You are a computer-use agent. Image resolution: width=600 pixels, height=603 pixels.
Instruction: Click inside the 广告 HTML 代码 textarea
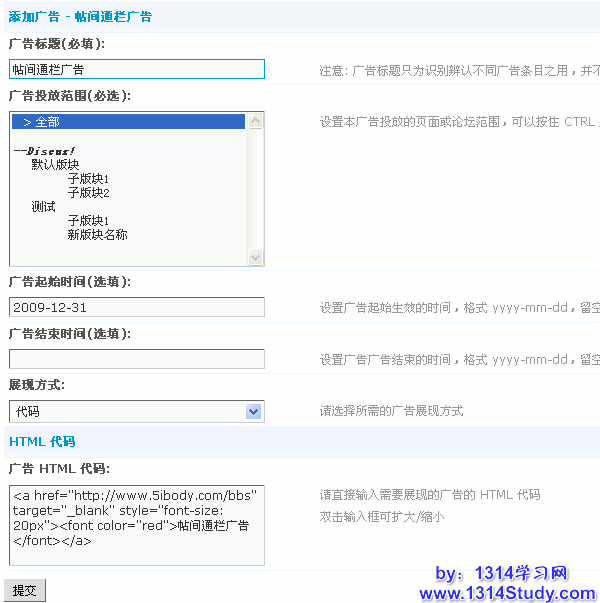click(x=136, y=525)
